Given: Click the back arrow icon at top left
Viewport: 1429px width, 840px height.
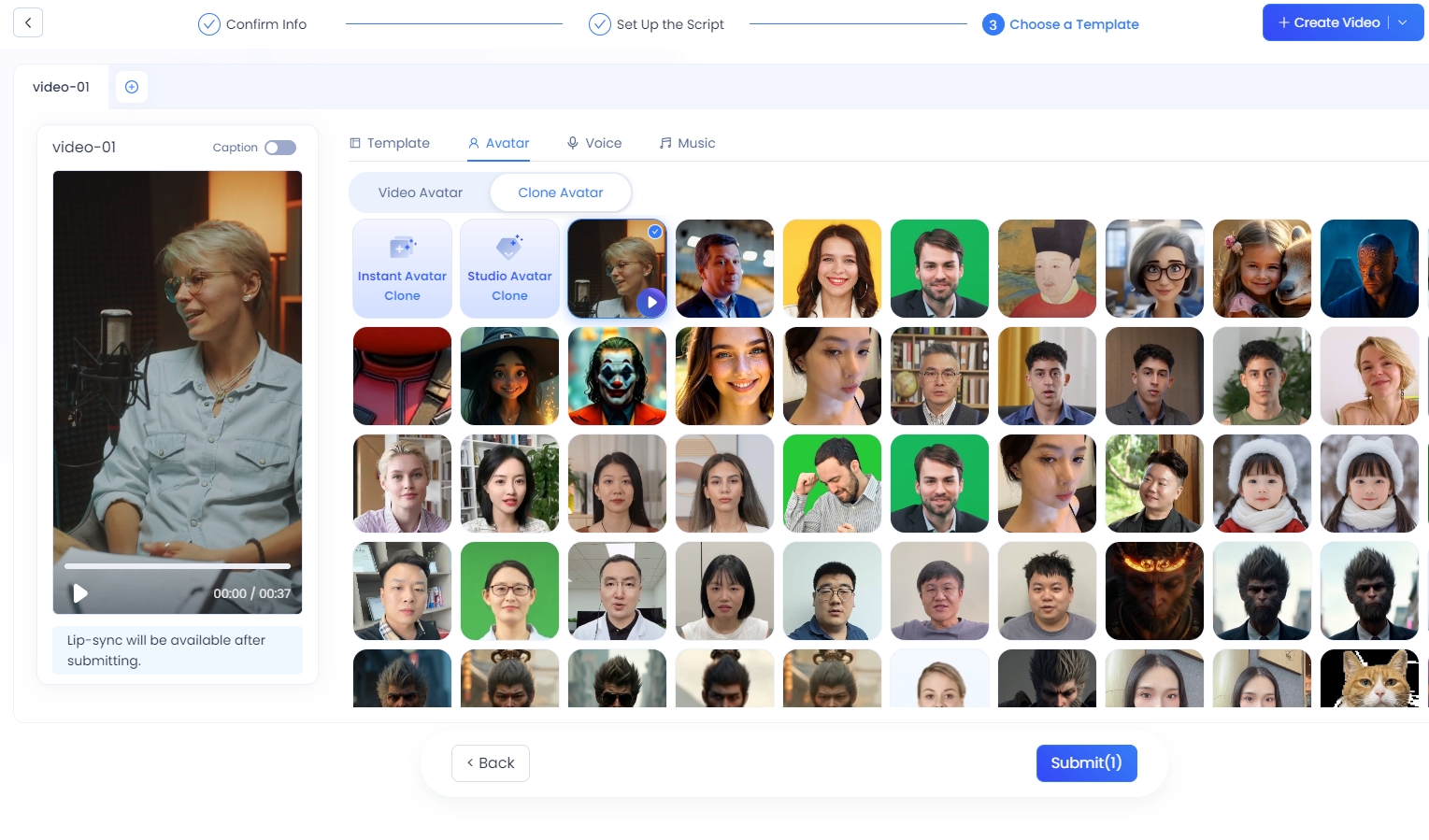Looking at the screenshot, I should [x=28, y=23].
